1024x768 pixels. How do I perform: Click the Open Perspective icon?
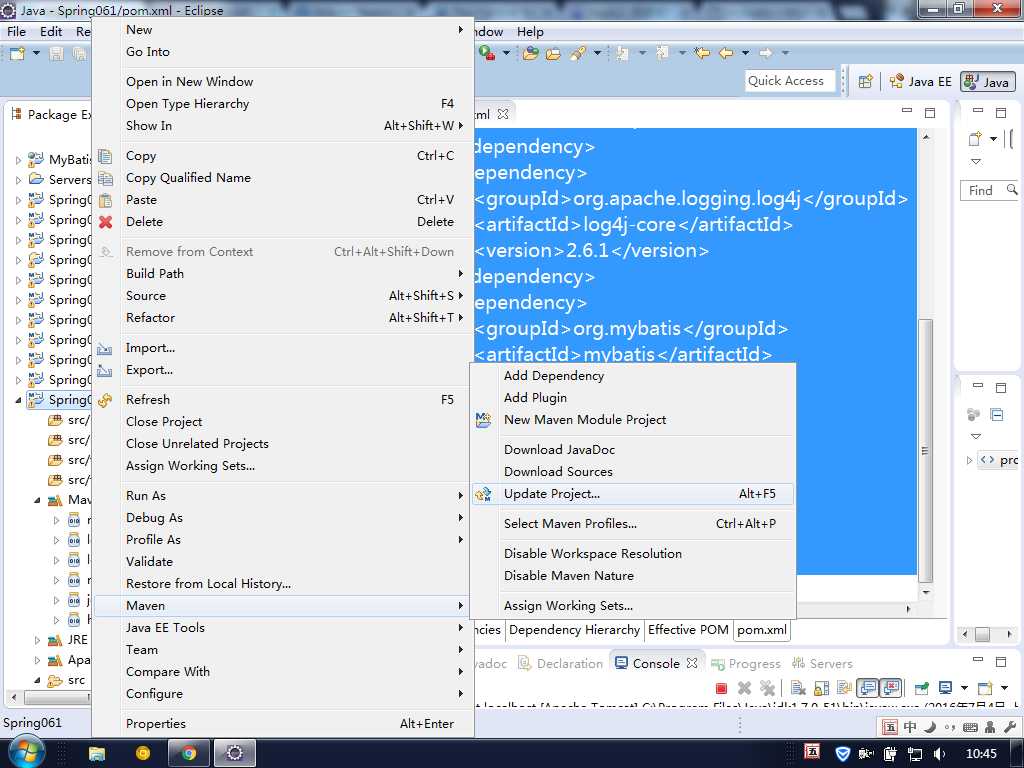pos(866,82)
